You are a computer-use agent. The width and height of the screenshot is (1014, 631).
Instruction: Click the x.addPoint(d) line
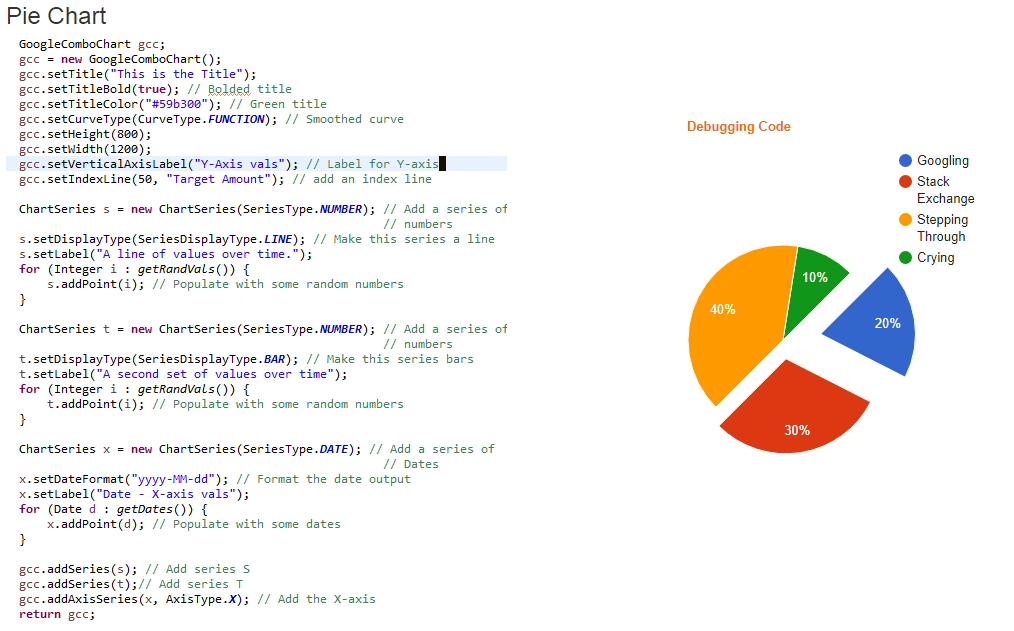click(x=193, y=524)
